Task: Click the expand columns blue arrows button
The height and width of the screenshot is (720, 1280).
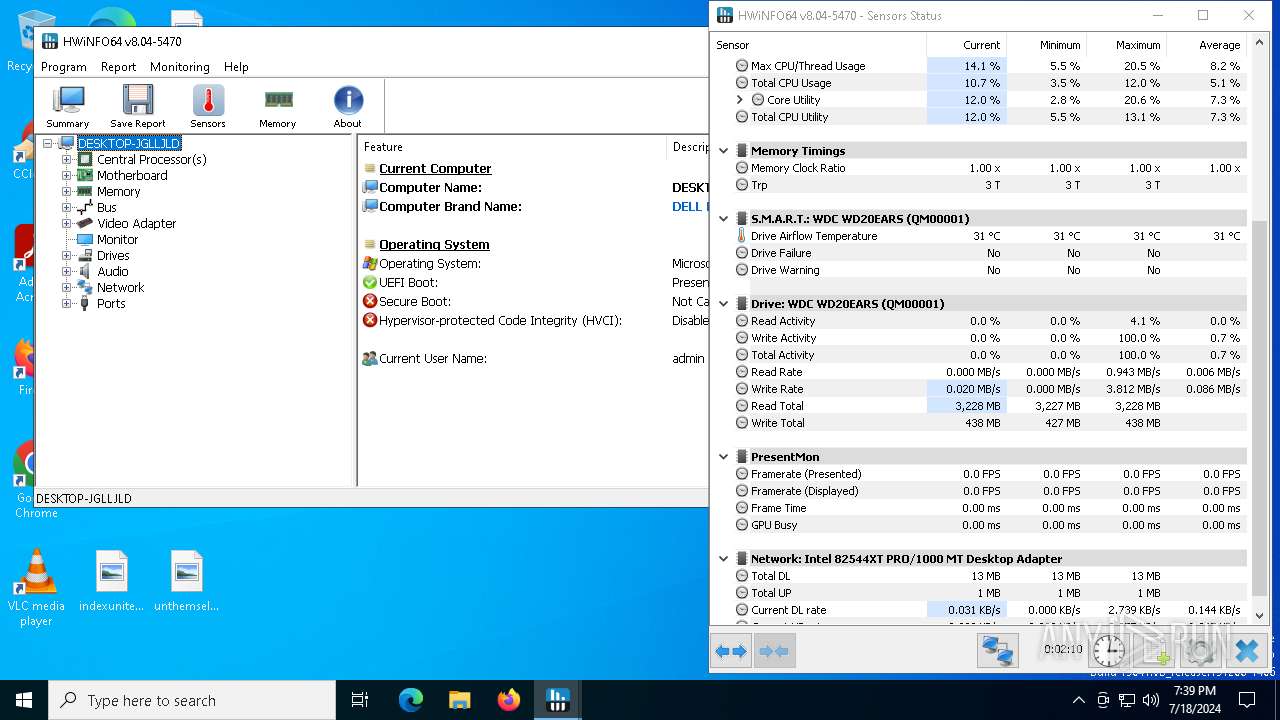Action: click(x=731, y=651)
